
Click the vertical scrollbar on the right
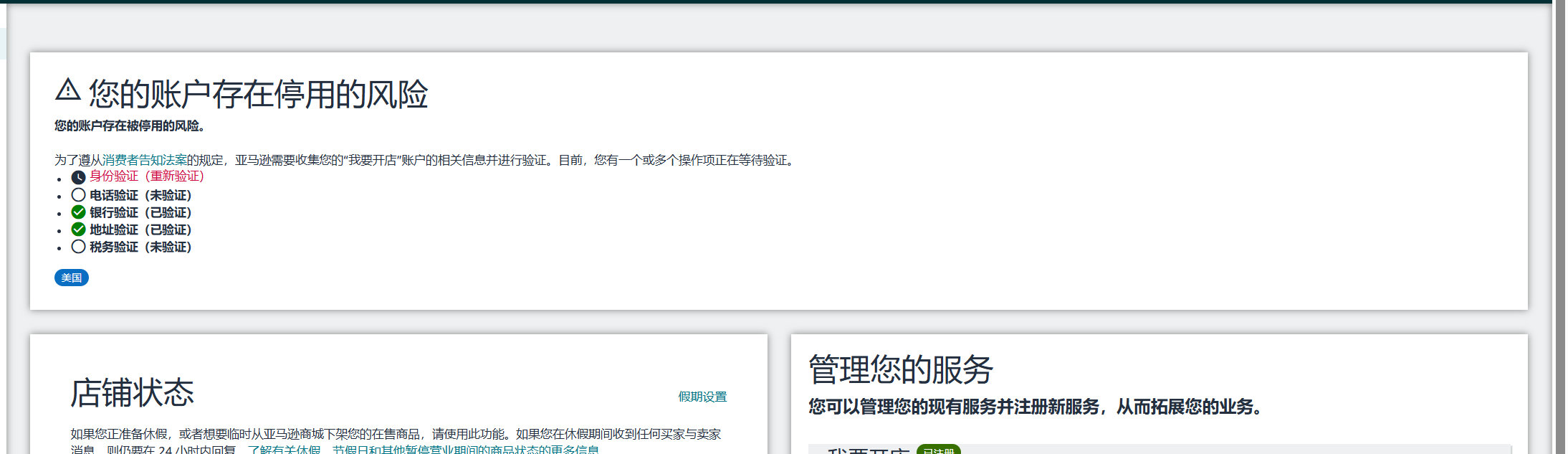[x=1559, y=215]
